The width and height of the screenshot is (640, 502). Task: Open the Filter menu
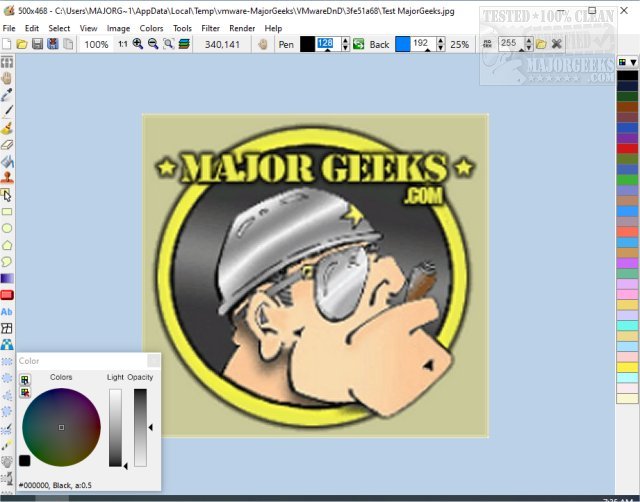point(211,28)
